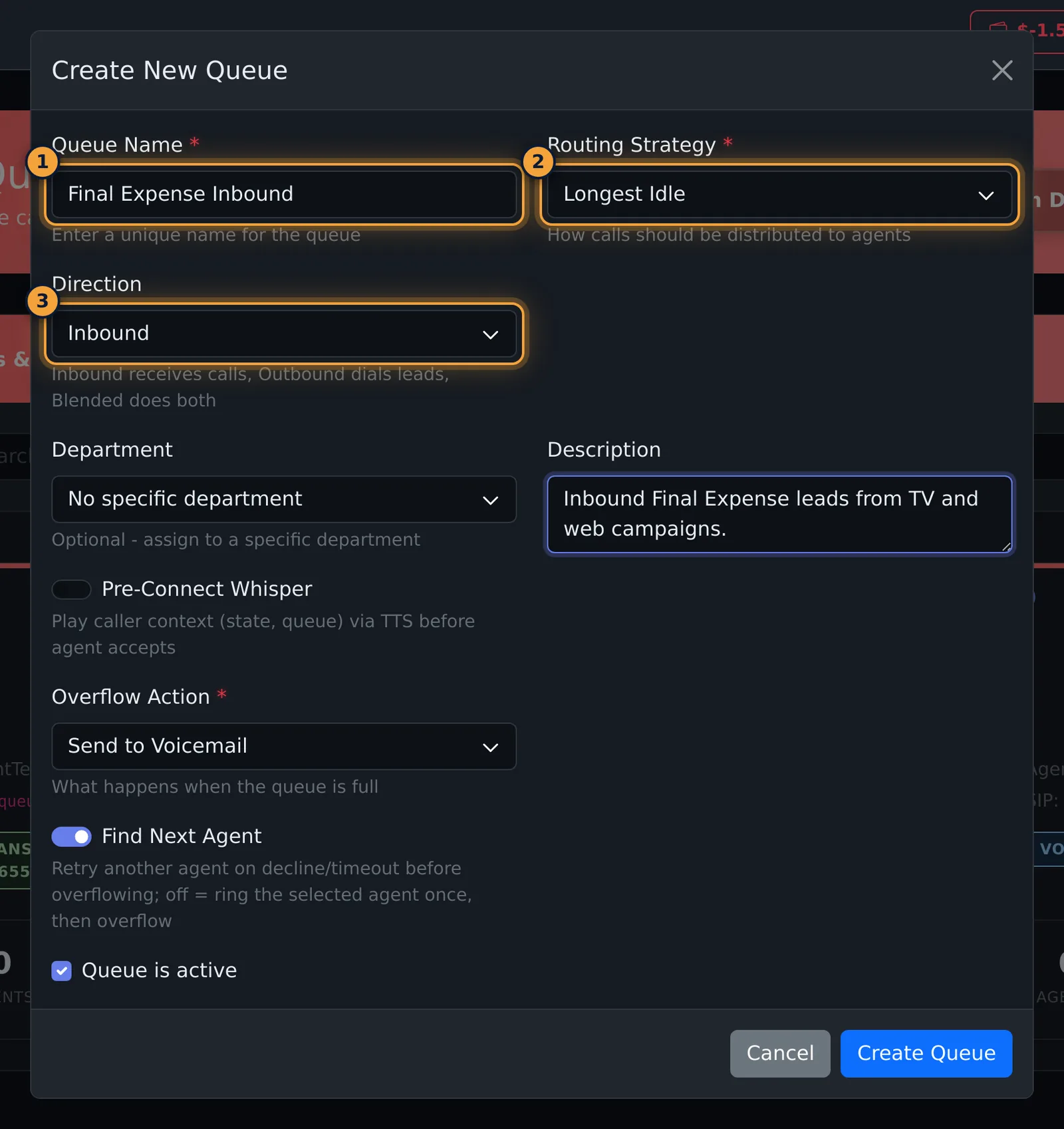Click the 'Enter a unique name for the queue' hint

point(206,235)
